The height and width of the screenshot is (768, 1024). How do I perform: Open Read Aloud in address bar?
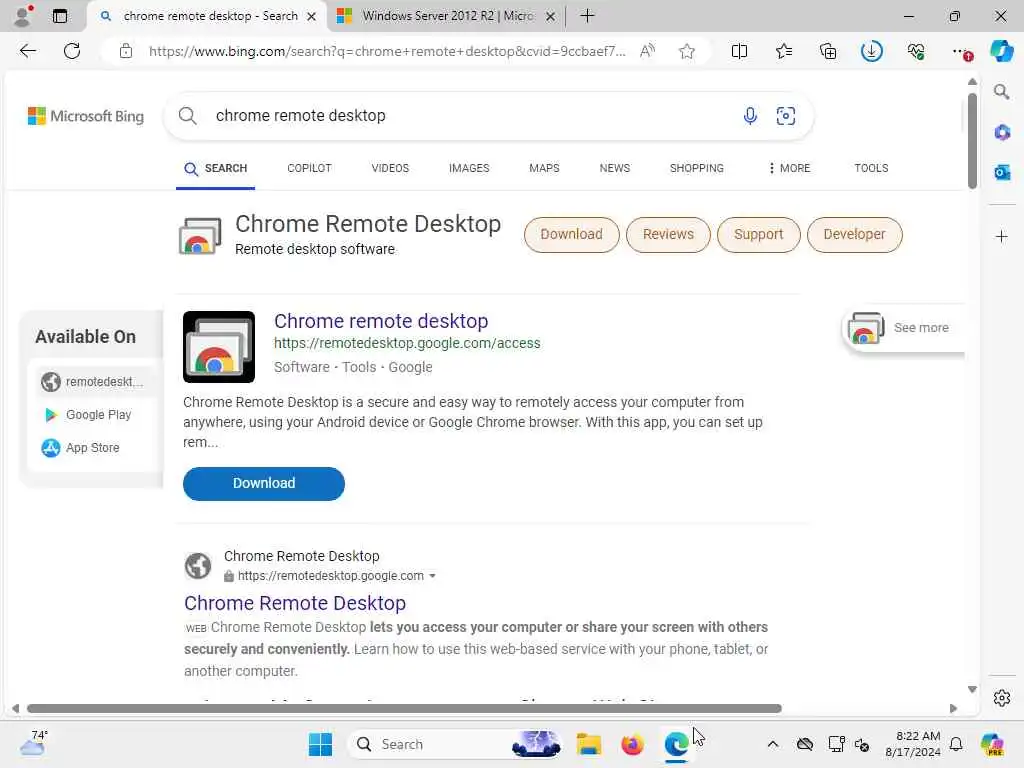coord(647,51)
